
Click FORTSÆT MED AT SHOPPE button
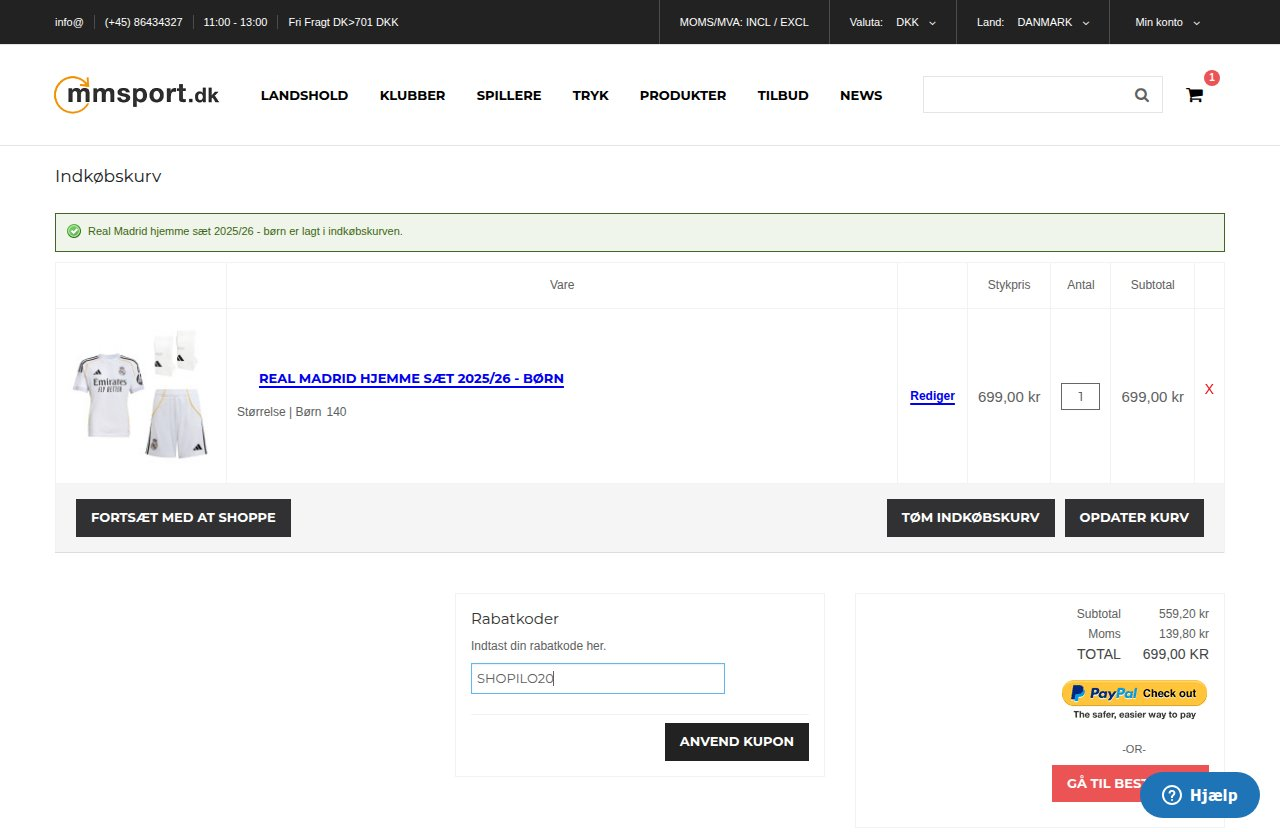coord(183,518)
